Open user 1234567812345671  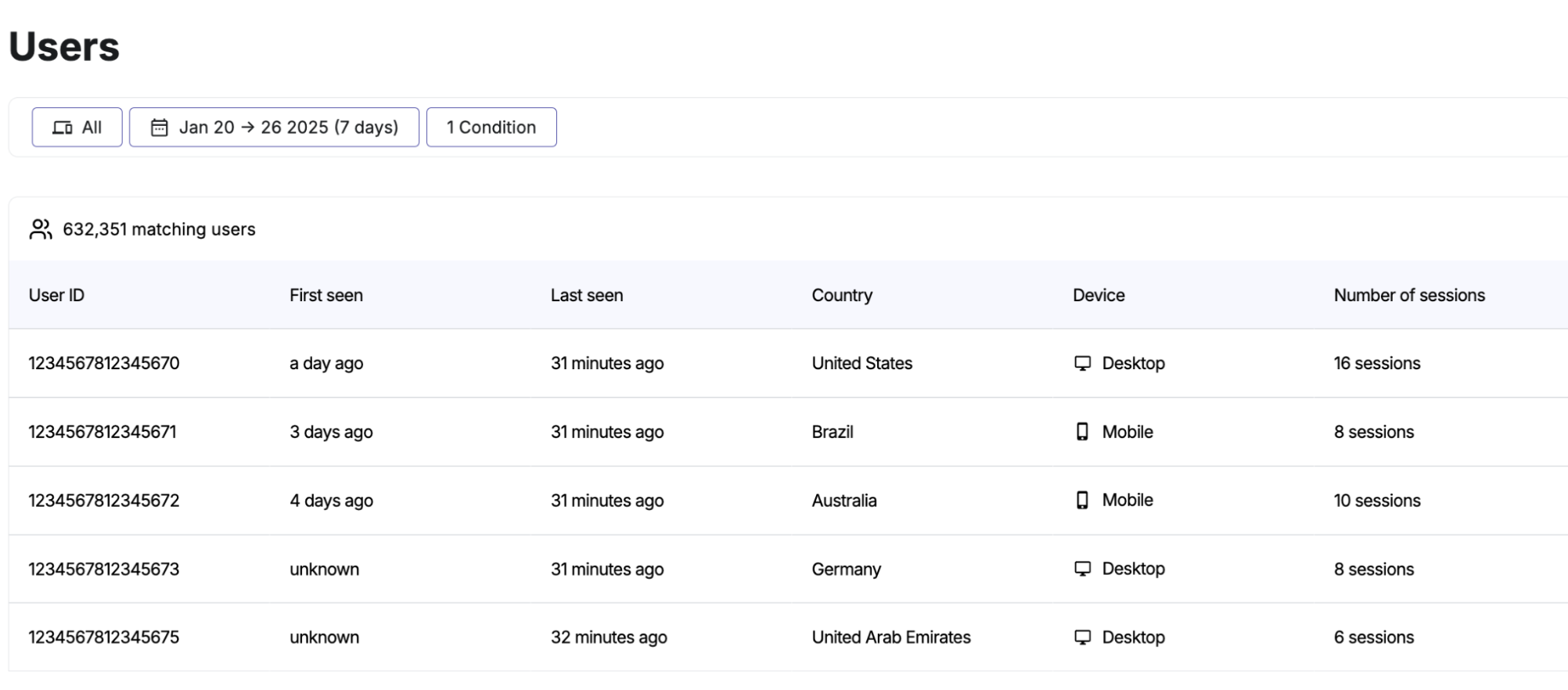click(102, 432)
